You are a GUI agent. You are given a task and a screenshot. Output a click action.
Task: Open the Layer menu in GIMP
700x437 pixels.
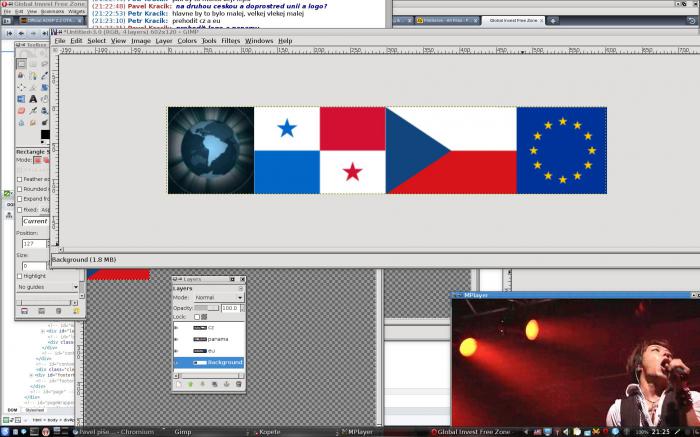click(x=164, y=41)
